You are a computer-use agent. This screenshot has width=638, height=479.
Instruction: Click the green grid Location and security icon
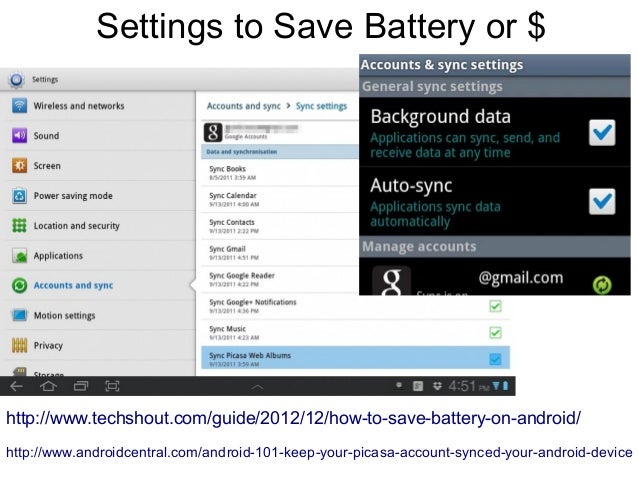(19, 225)
